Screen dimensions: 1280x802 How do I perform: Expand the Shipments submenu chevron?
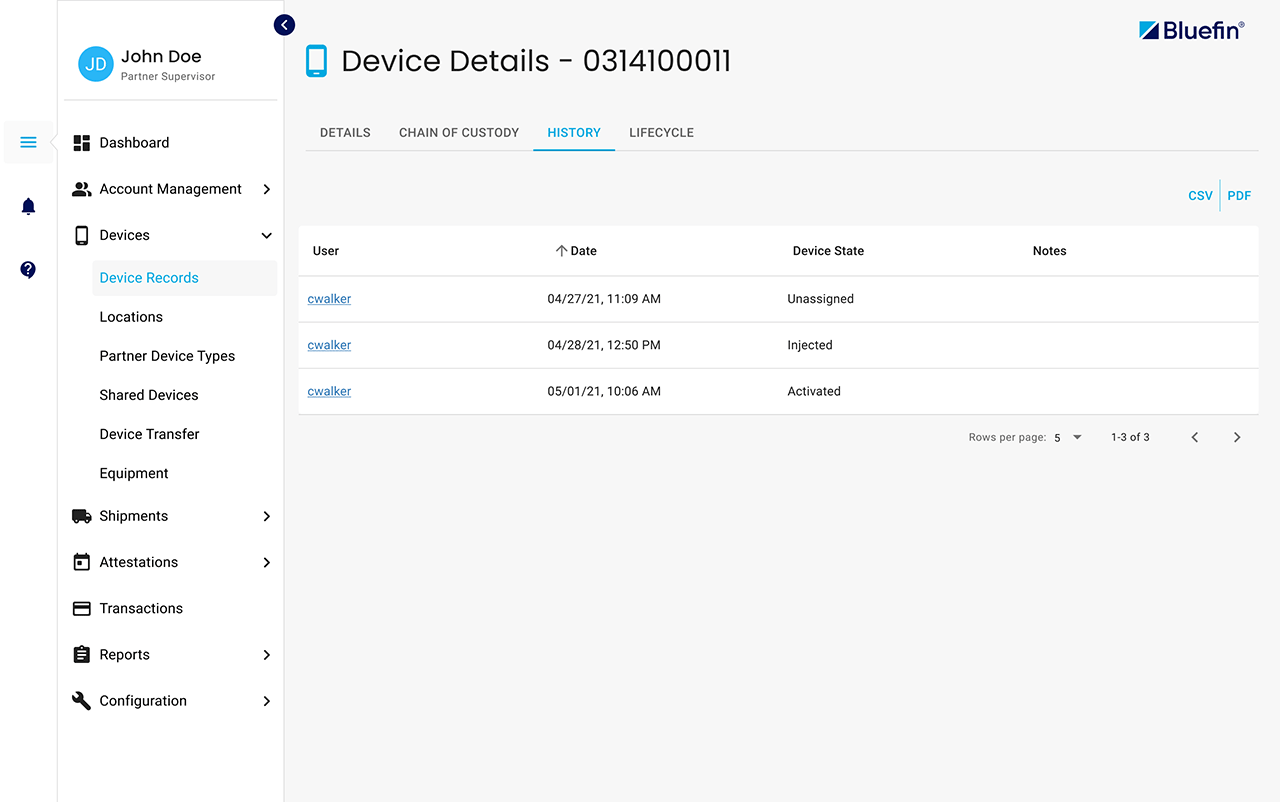(x=267, y=516)
